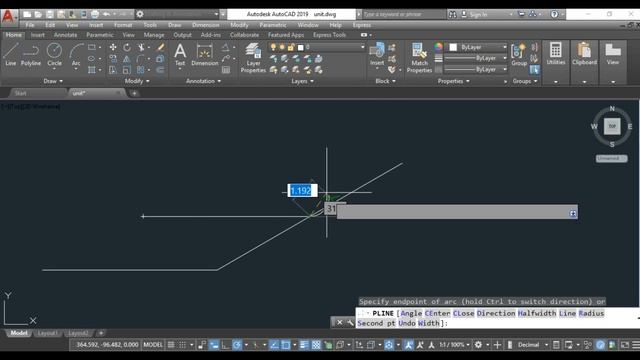The width and height of the screenshot is (640, 360).
Task: Open the Dimension menu
Action: (x=205, y=25)
